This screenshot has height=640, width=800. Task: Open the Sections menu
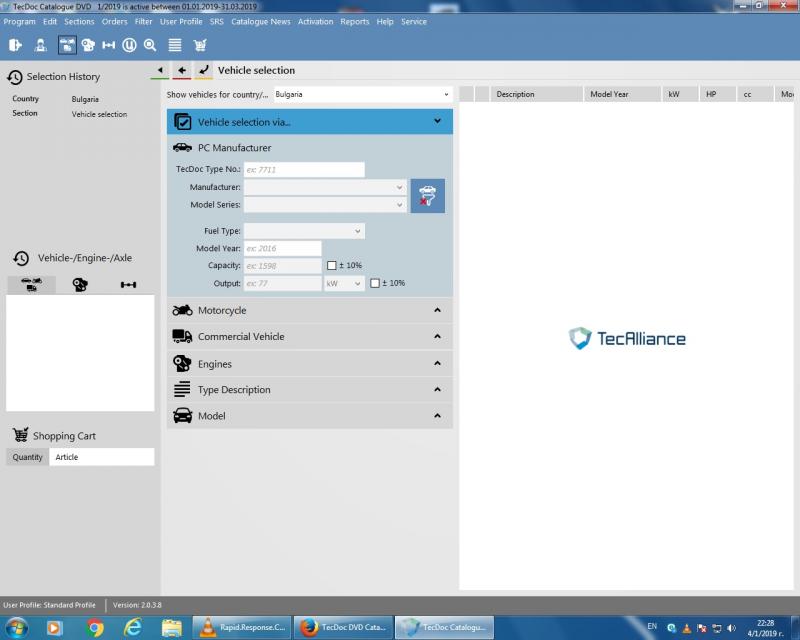(x=79, y=21)
